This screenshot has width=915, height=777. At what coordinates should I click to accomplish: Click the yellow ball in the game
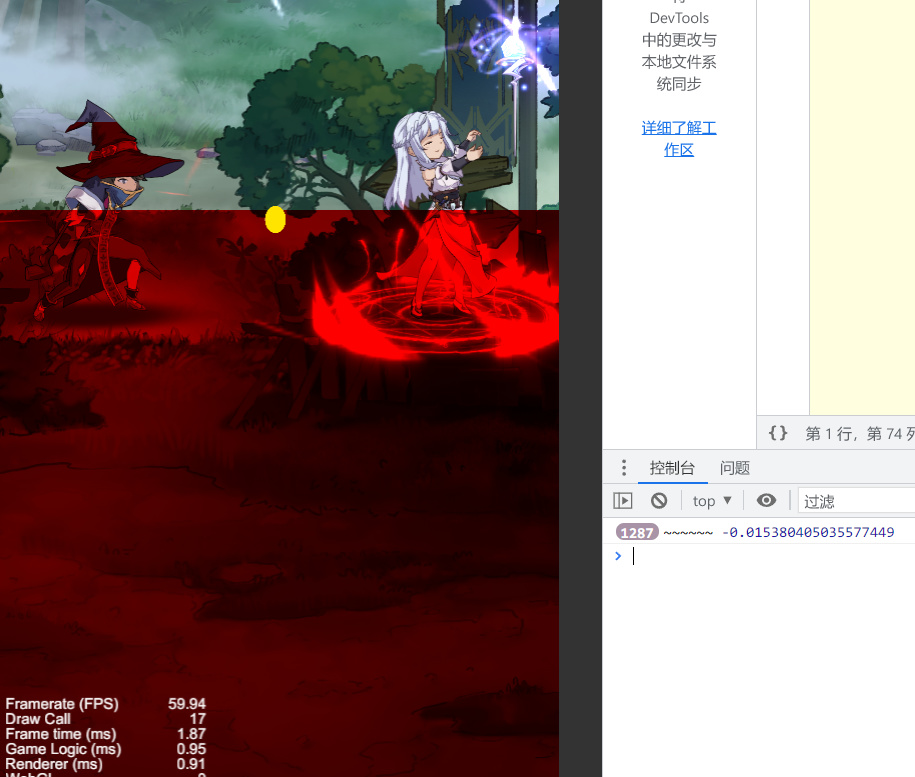click(x=275, y=219)
